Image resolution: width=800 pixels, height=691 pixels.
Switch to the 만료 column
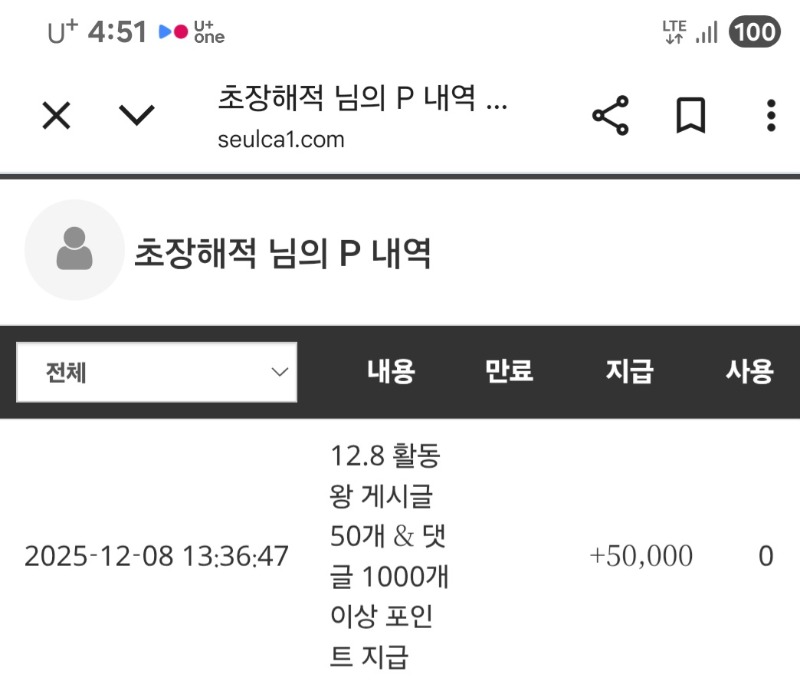click(508, 371)
